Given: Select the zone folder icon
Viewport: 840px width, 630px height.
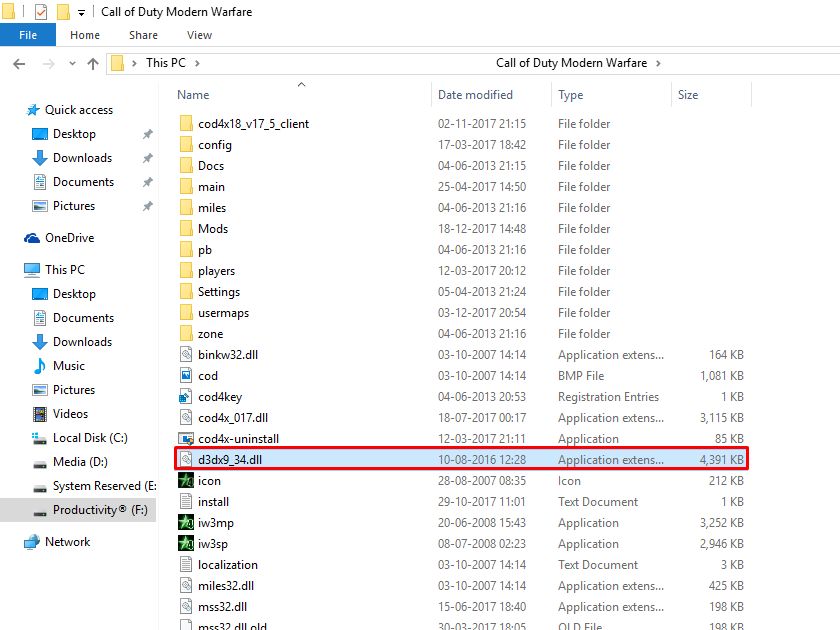Looking at the screenshot, I should pos(186,334).
